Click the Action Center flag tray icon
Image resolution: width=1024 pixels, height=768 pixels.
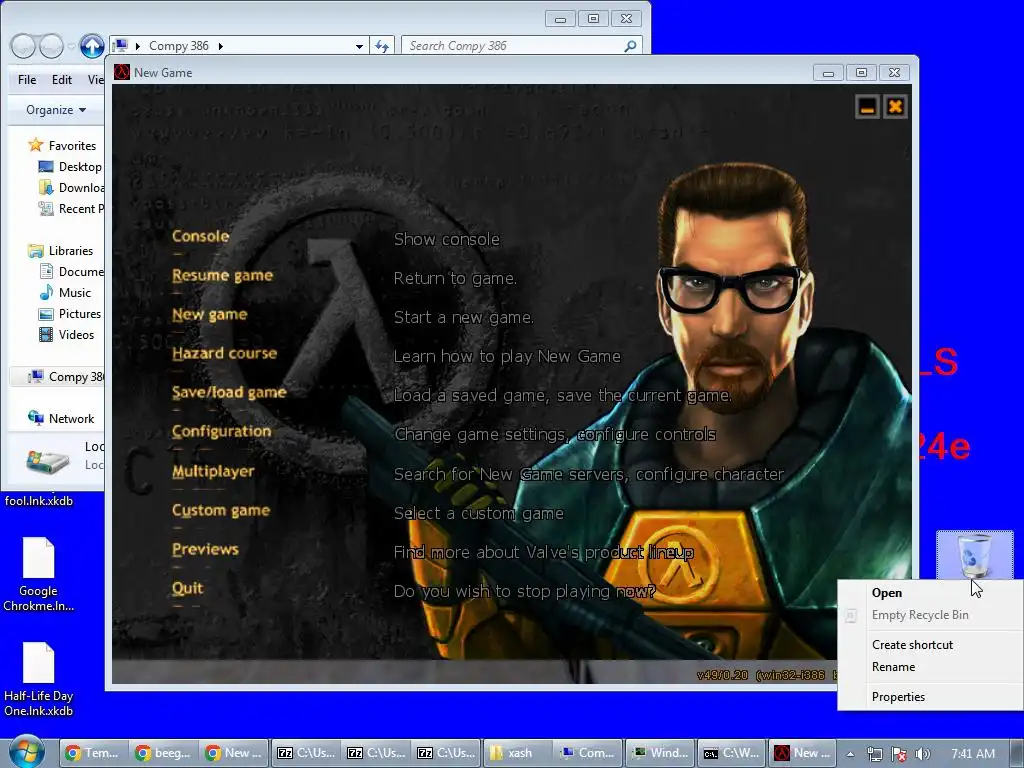[x=899, y=754]
